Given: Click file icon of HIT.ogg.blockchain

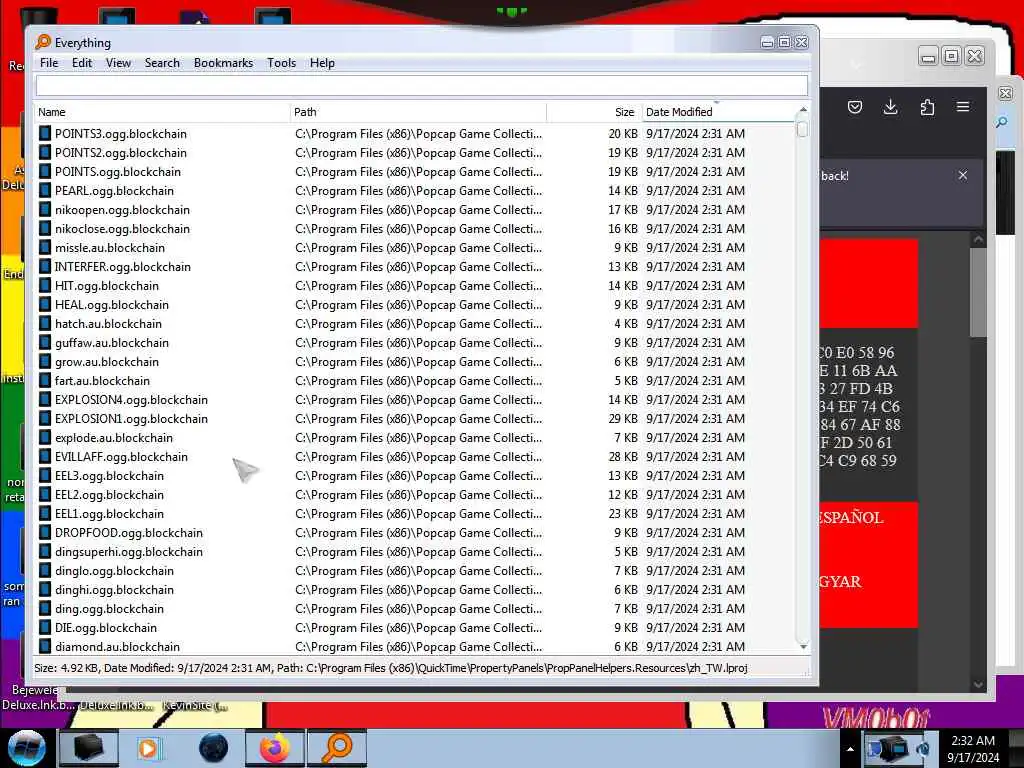Looking at the screenshot, I should (44, 285).
